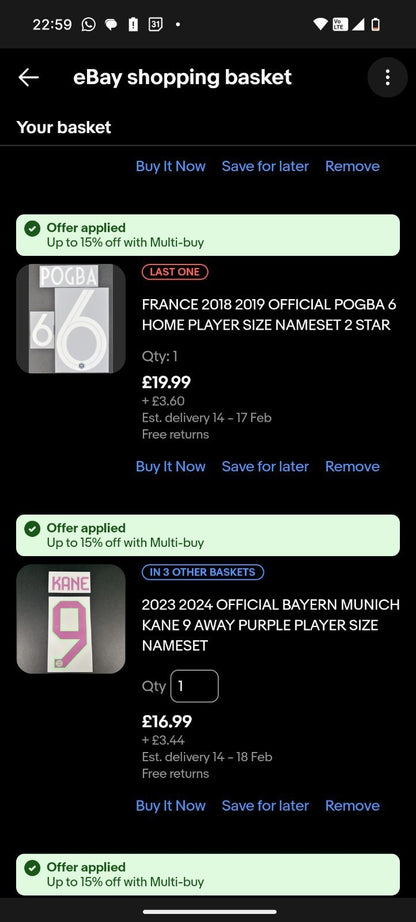The image size is (416, 922).
Task: Click Buy It Now for Kane nameset
Action: tap(171, 806)
